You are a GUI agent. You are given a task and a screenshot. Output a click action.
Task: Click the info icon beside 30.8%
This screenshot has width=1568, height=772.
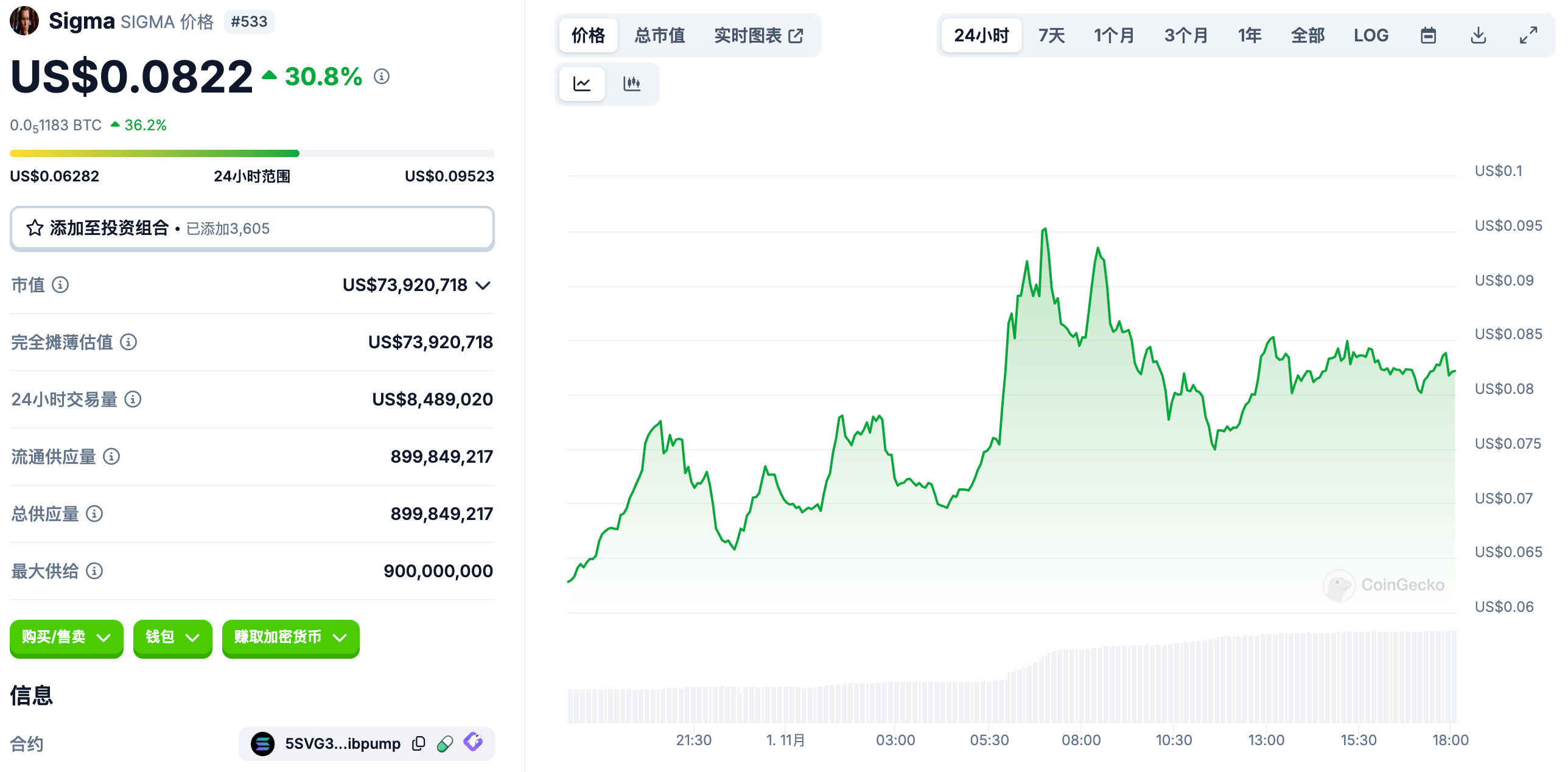click(x=382, y=77)
